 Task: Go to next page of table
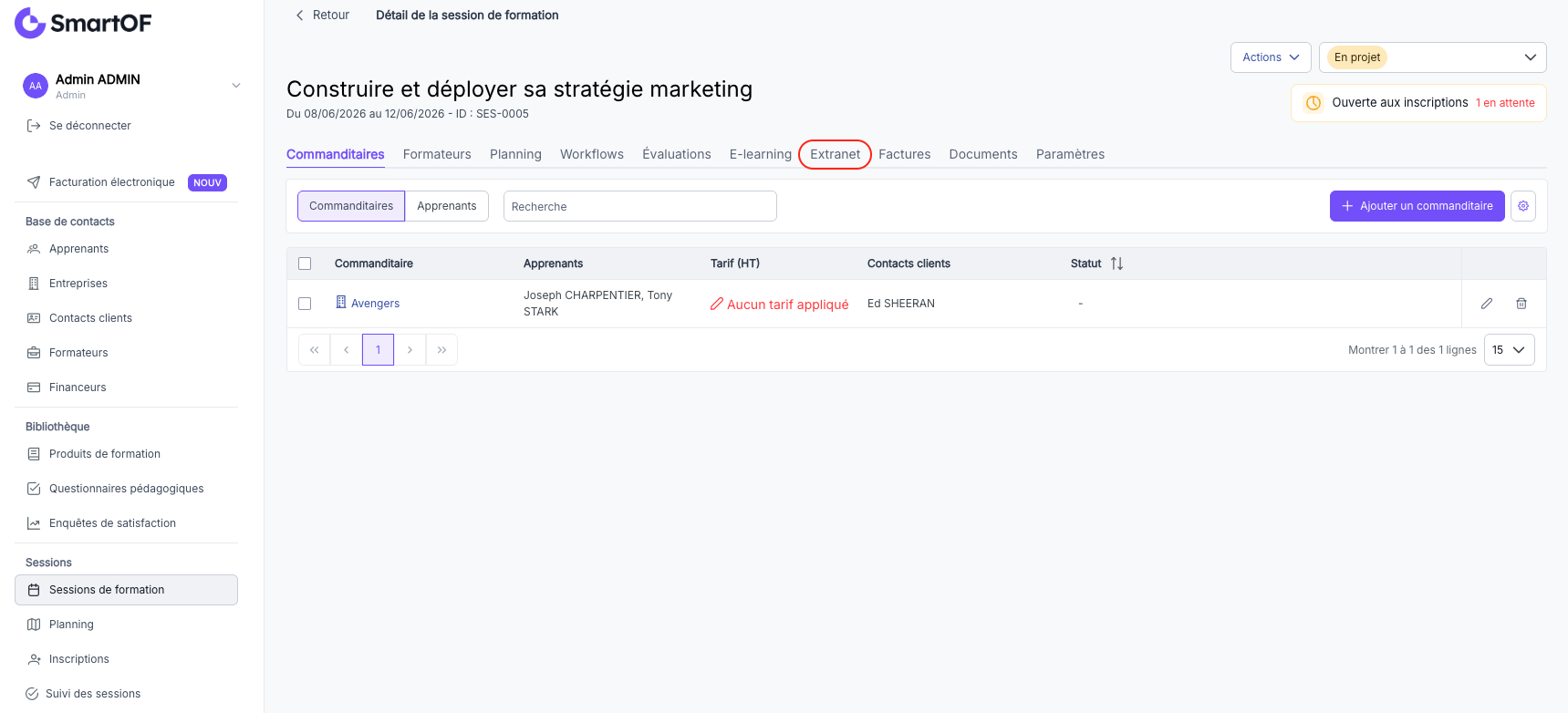point(410,350)
